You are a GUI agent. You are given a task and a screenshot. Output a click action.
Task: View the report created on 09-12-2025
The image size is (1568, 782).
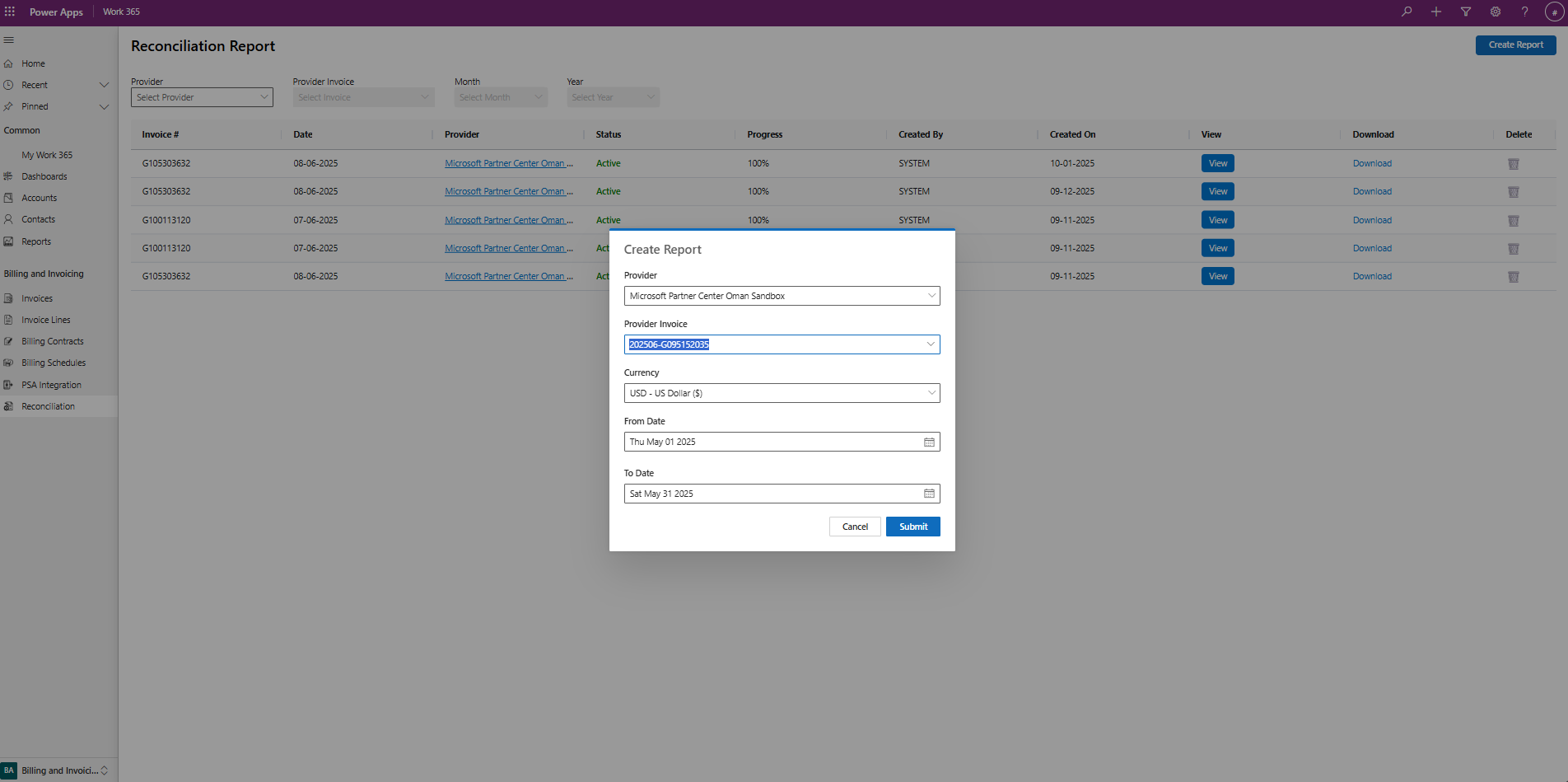click(x=1218, y=191)
